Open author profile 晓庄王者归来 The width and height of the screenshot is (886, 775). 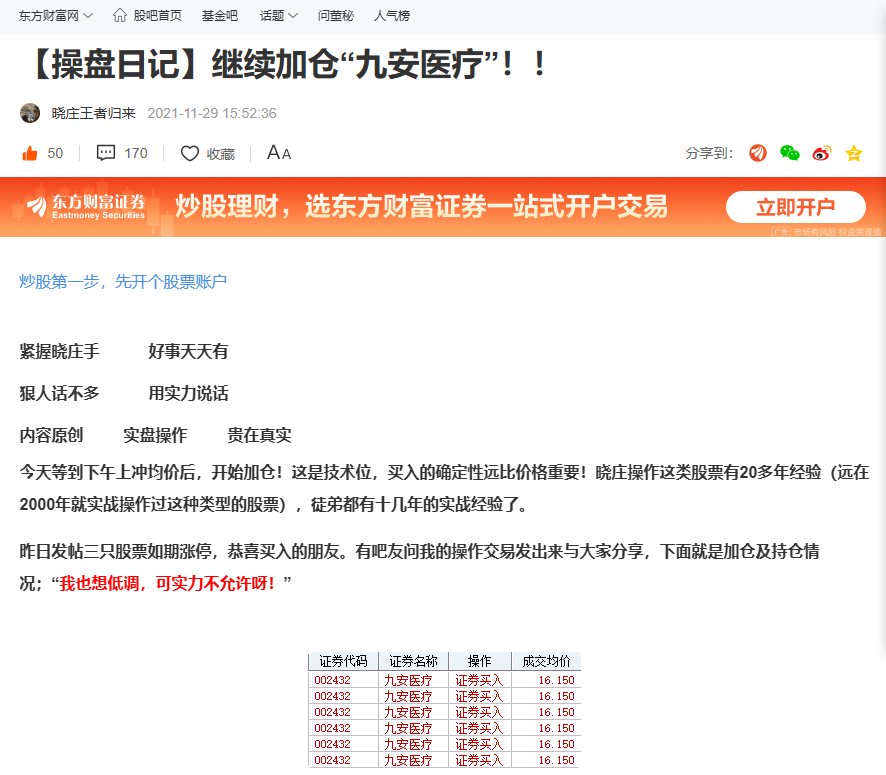click(94, 113)
